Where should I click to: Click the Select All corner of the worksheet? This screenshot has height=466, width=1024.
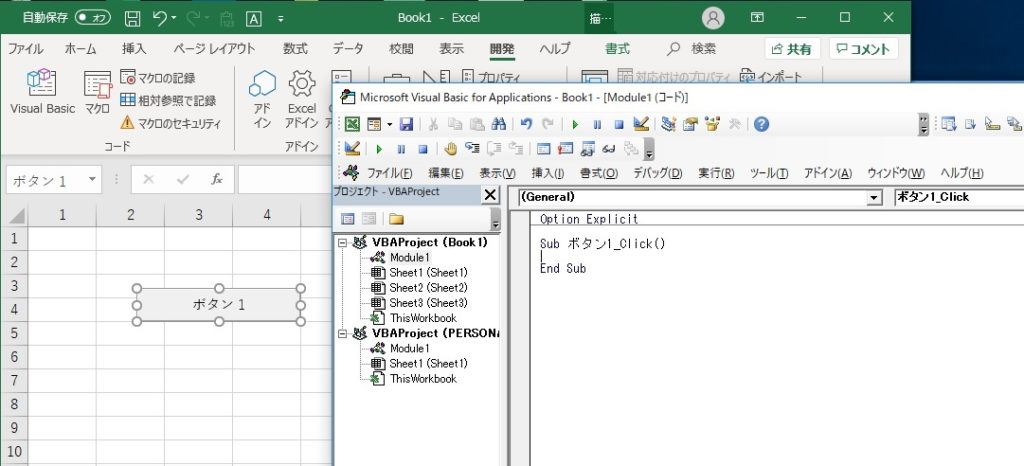pyautogui.click(x=14, y=214)
